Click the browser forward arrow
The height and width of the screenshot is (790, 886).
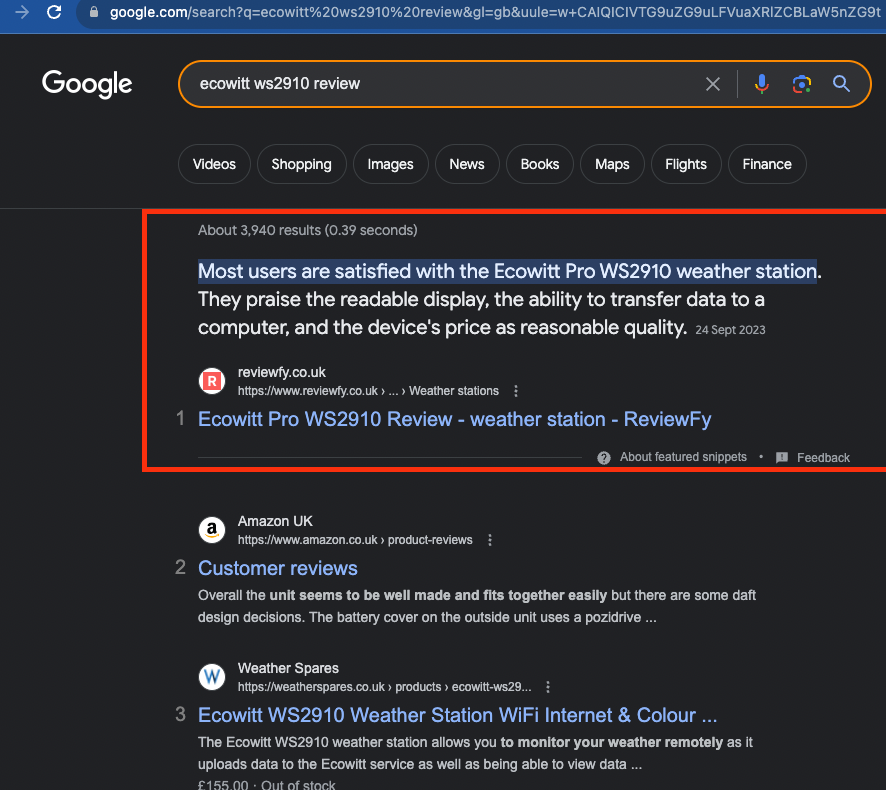click(x=21, y=12)
